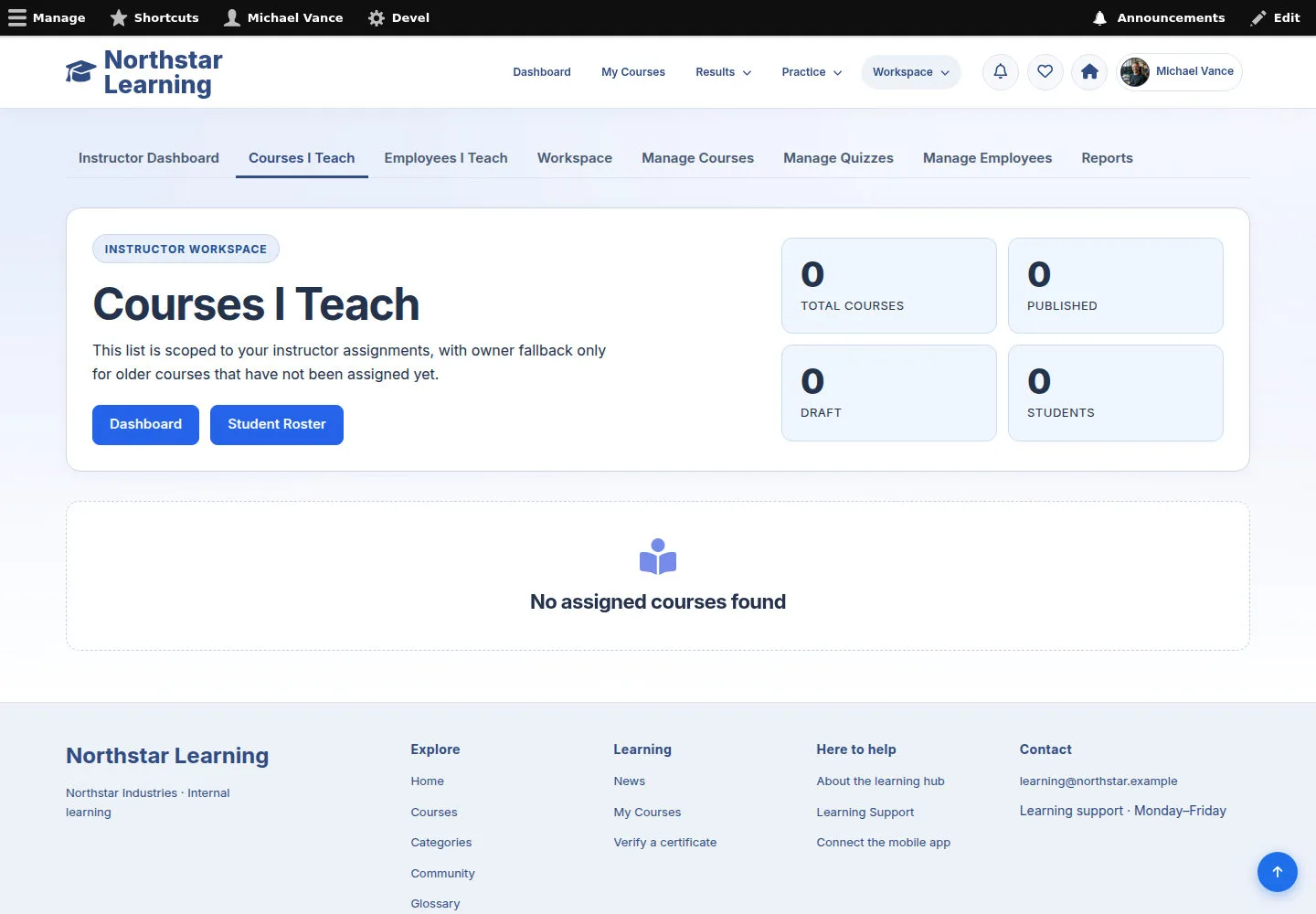Screen dimensions: 1316x914
Task: Open My Courses in main navigation
Action: (x=633, y=72)
